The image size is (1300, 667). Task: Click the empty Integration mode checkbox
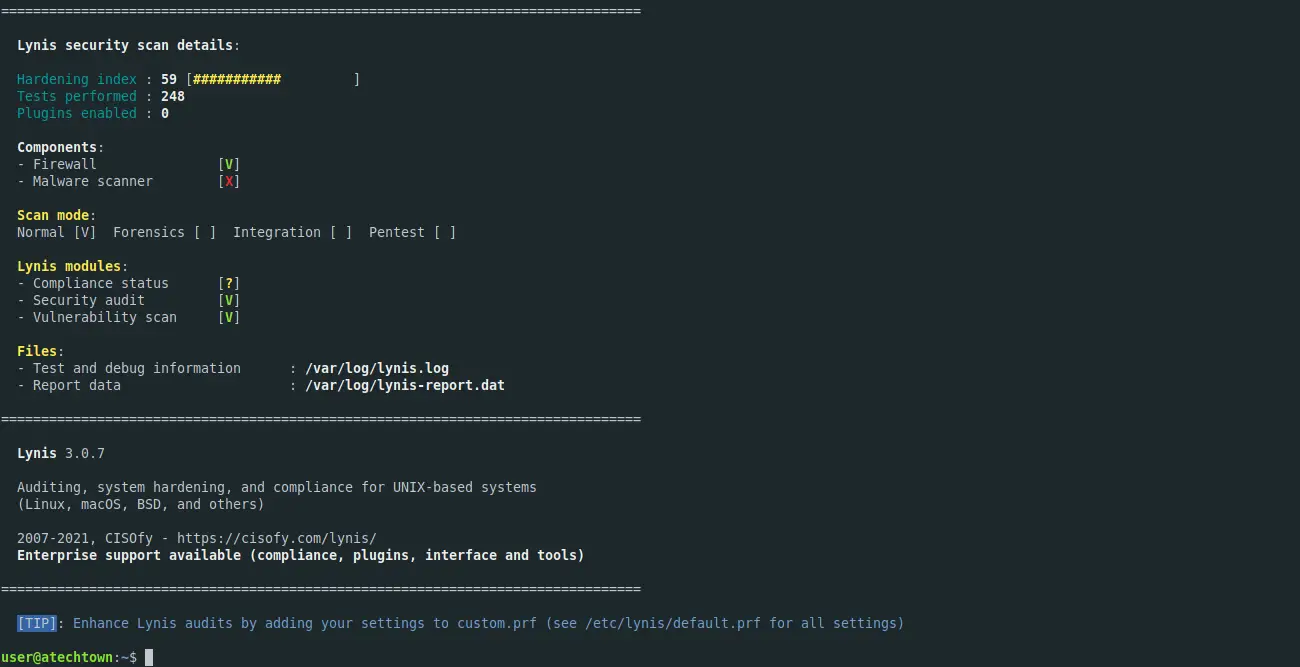coord(341,232)
